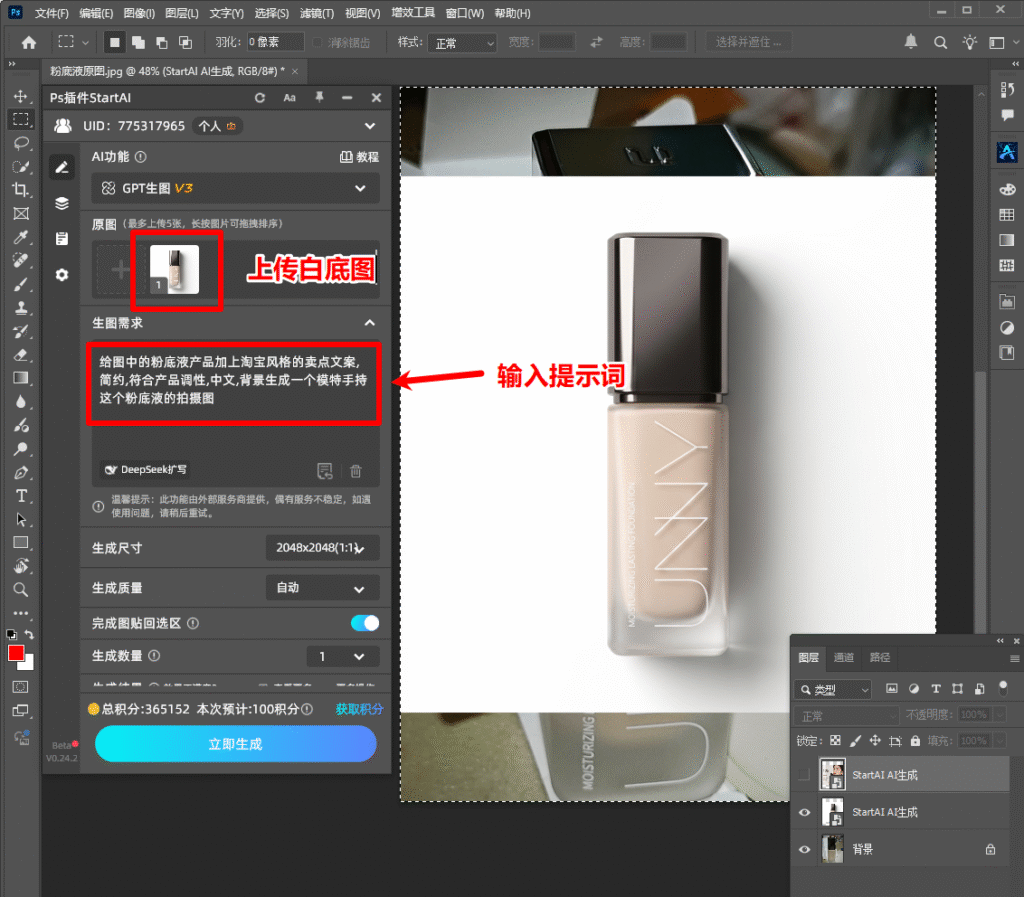Open the 生成数量 dropdown
This screenshot has width=1024, height=897.
point(343,656)
